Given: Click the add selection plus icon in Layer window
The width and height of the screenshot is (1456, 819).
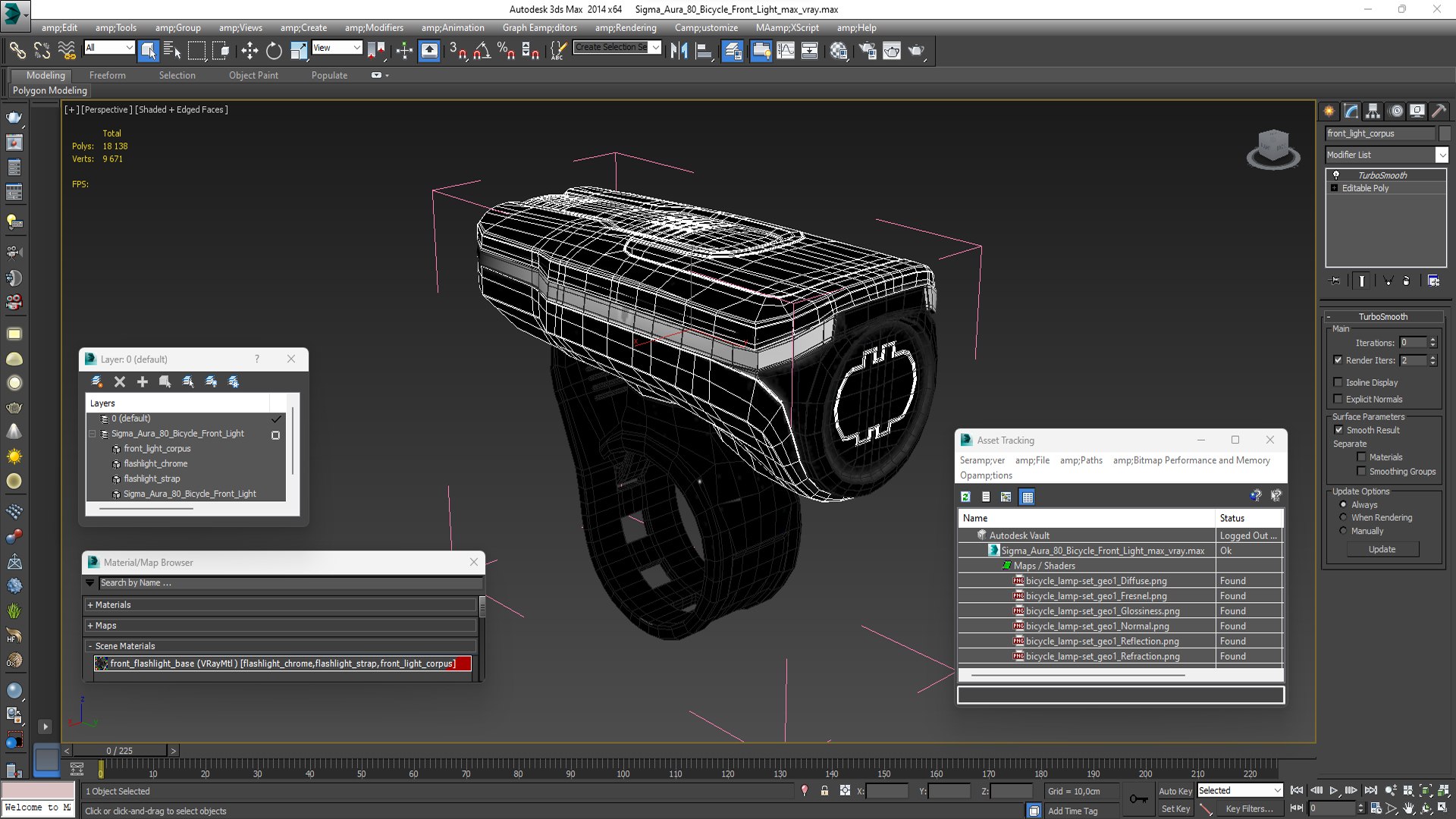Looking at the screenshot, I should click(142, 381).
